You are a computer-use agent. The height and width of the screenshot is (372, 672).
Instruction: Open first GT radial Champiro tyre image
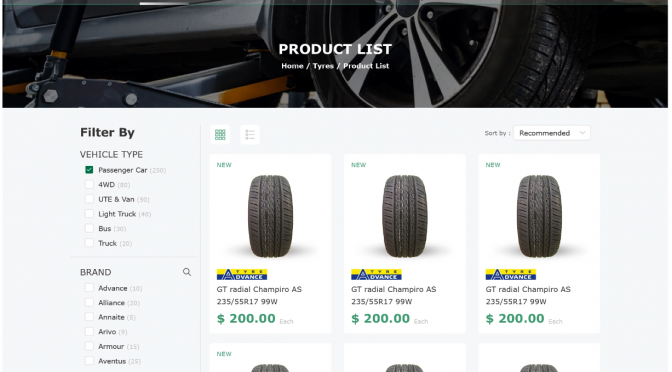pyautogui.click(x=270, y=216)
